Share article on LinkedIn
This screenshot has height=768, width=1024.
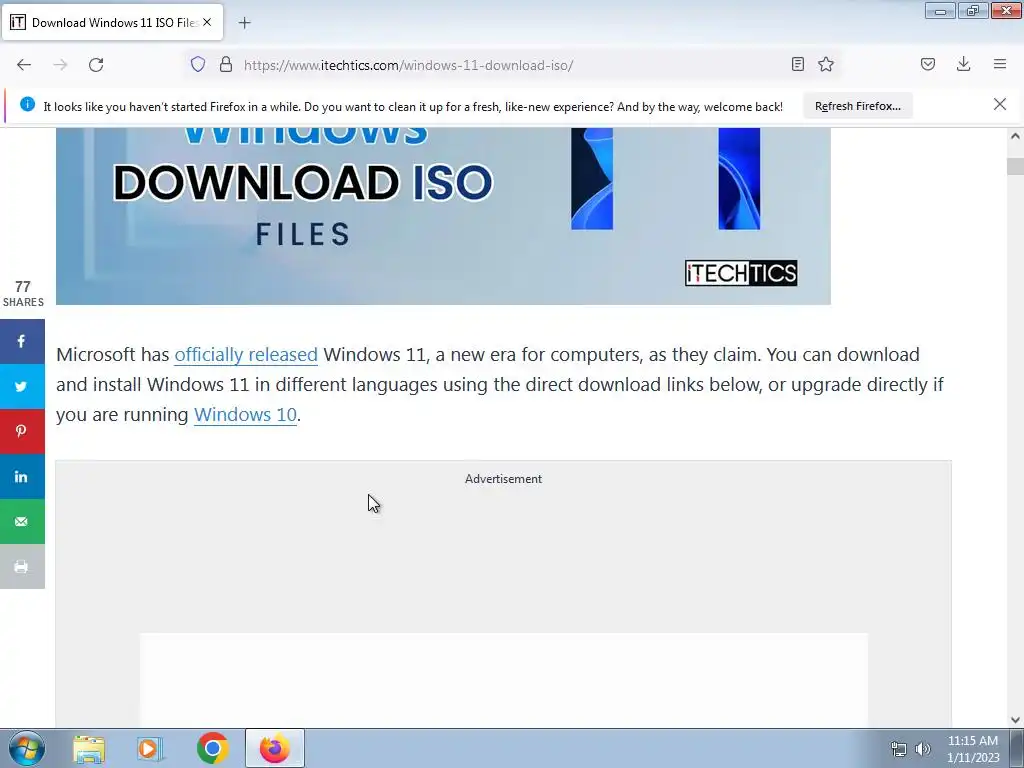[22, 477]
